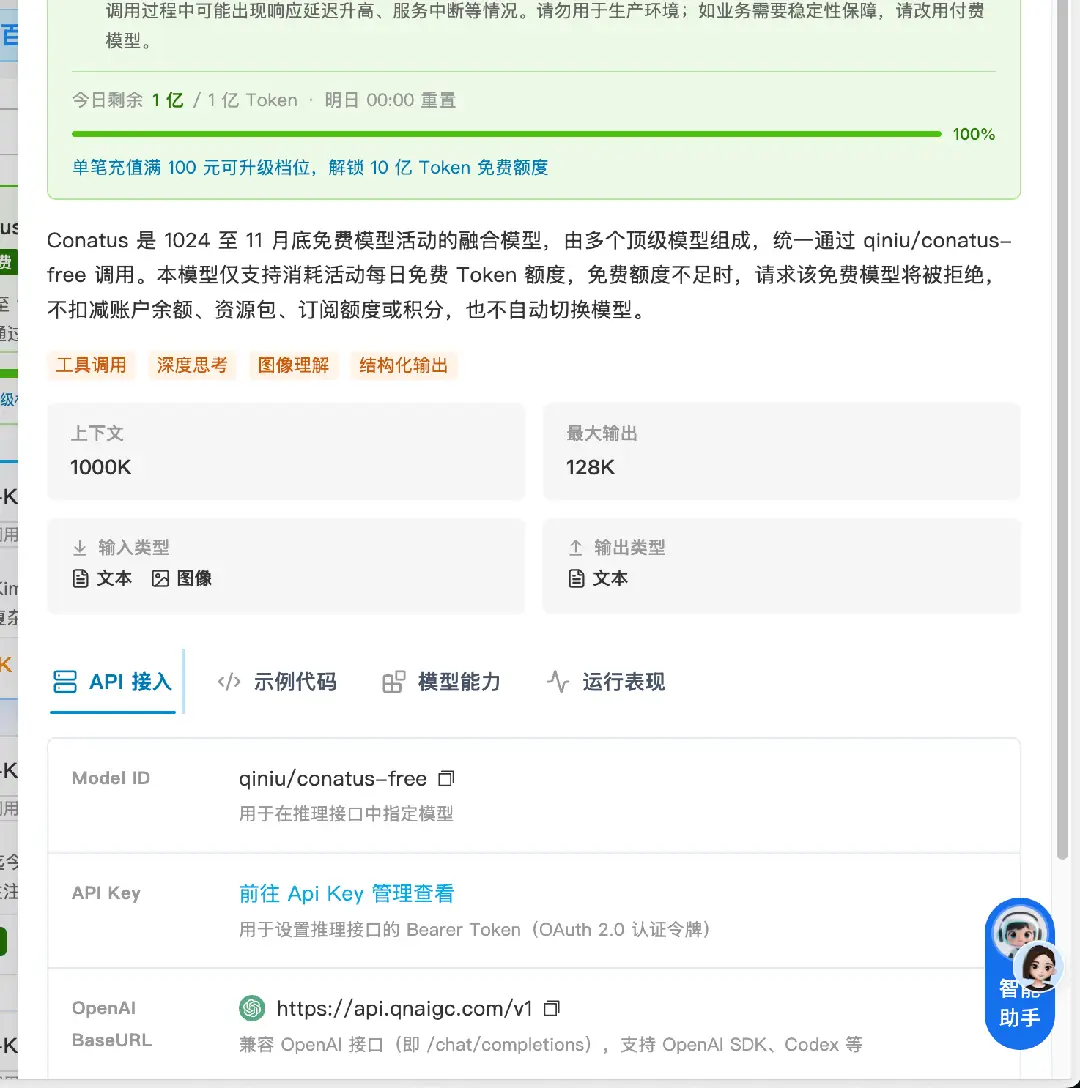
Task: Click the Bearer Token description text
Action: pos(475,929)
